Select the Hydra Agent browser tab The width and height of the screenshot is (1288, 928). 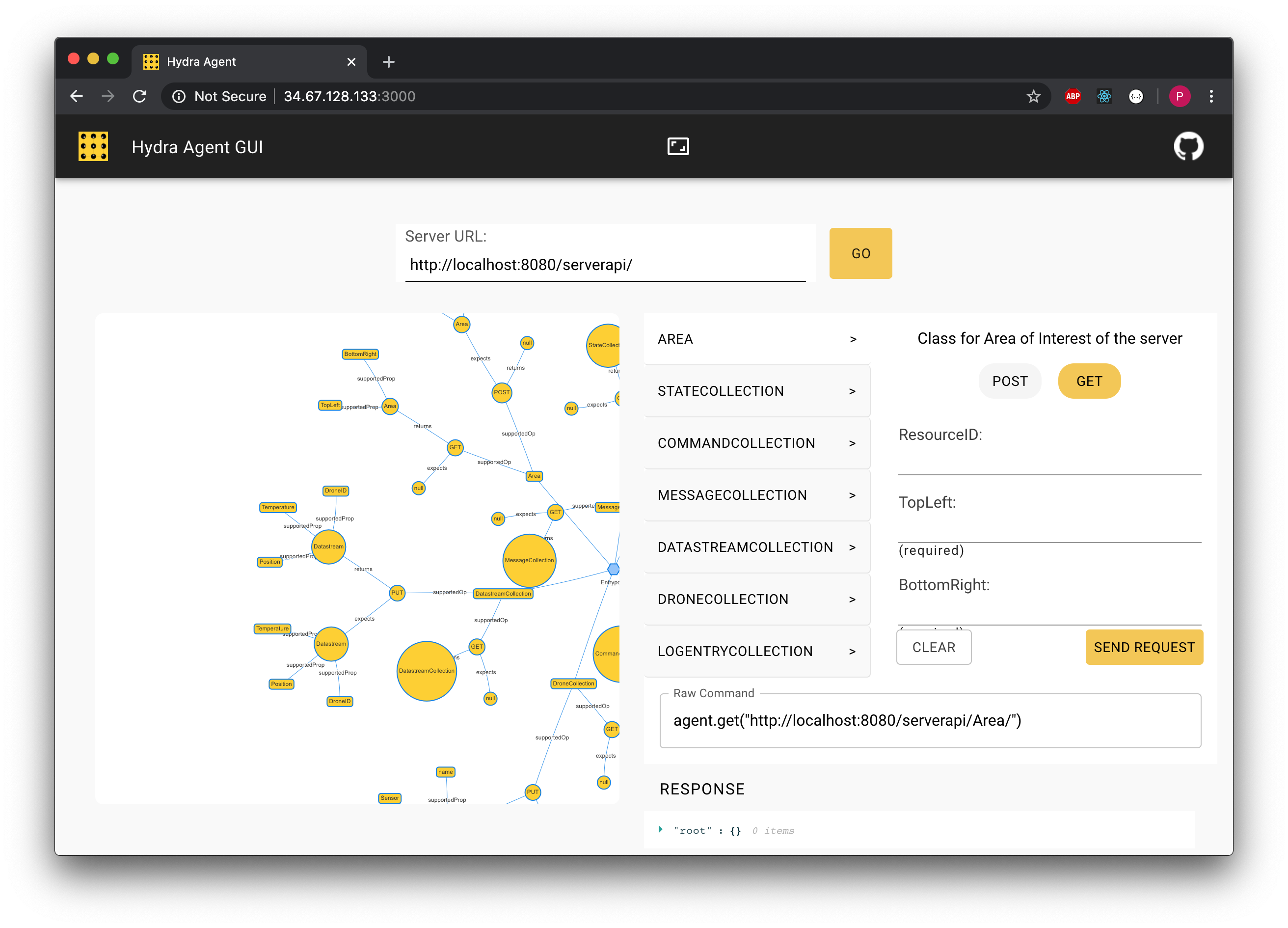[250, 61]
